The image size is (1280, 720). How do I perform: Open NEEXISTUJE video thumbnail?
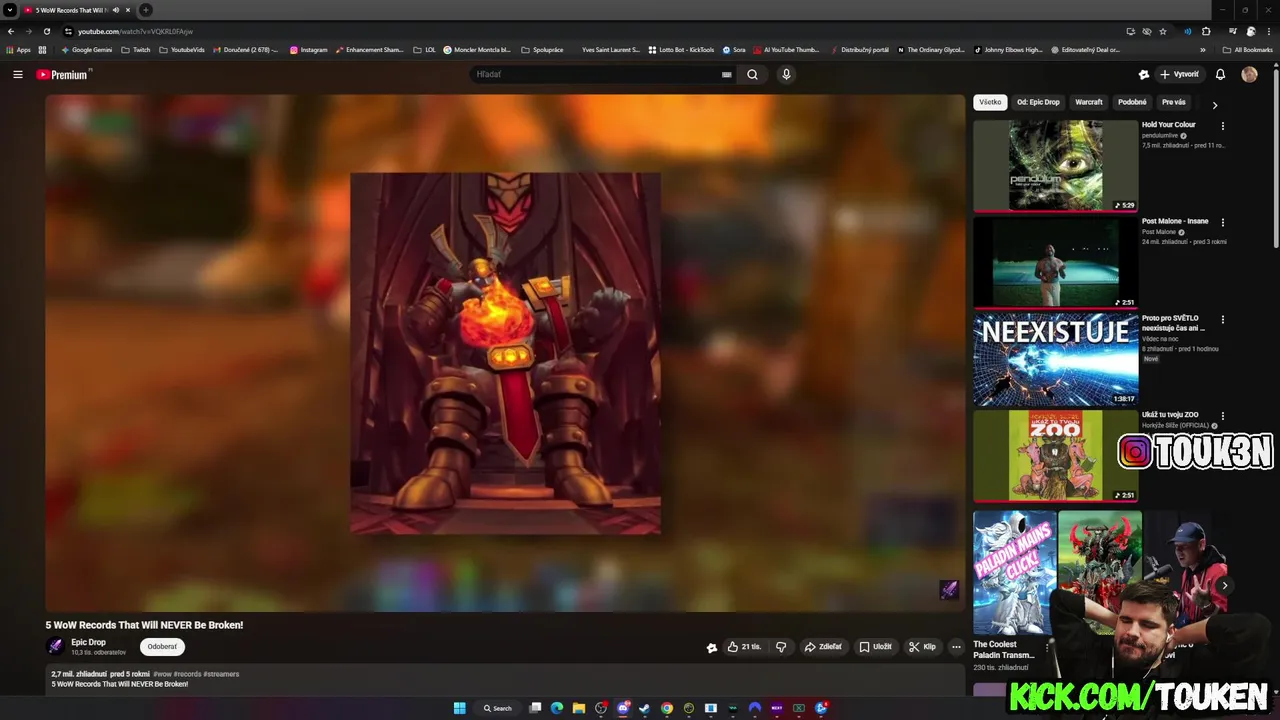pos(1055,359)
